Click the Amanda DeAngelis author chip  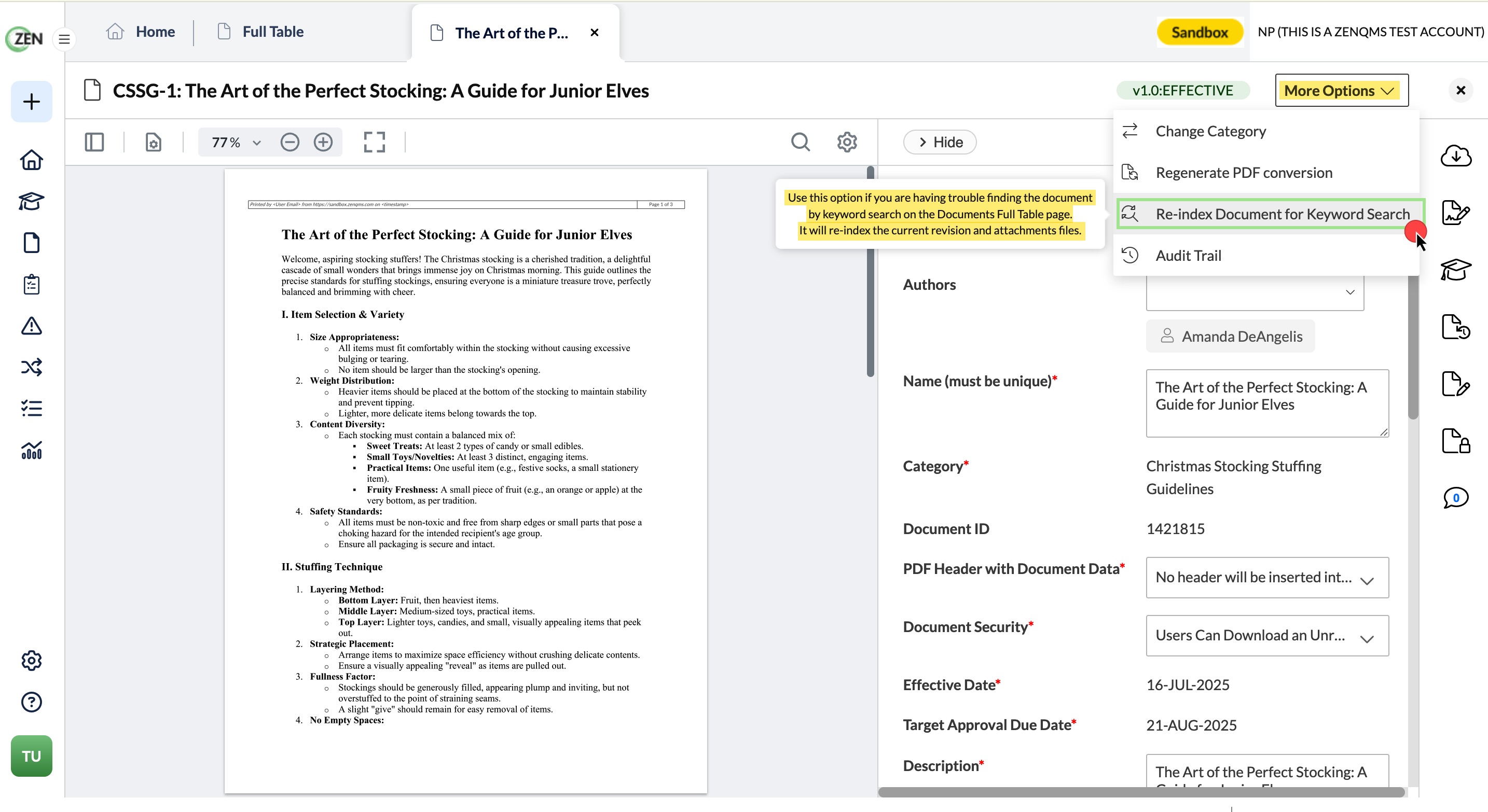click(x=1230, y=336)
